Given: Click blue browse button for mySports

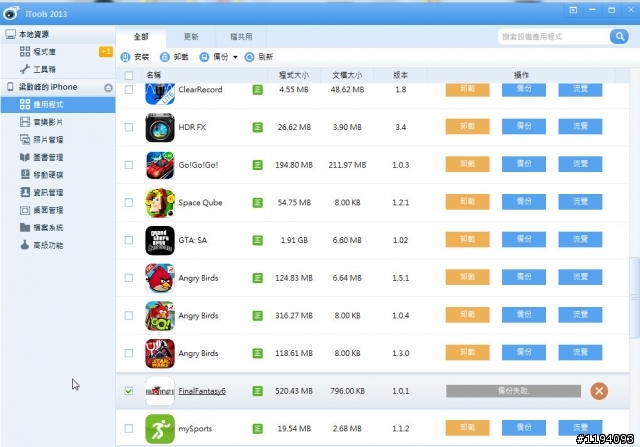Looking at the screenshot, I should [580, 428].
